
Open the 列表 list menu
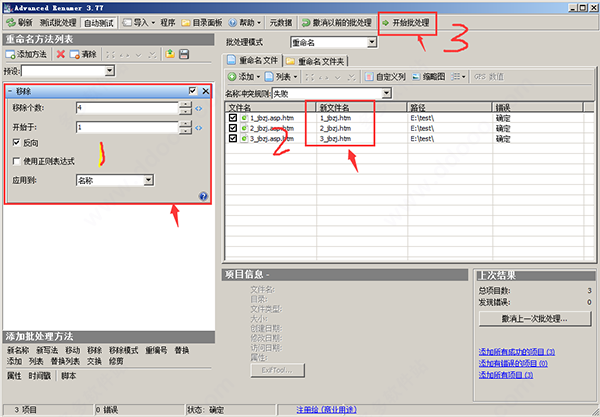click(281, 77)
